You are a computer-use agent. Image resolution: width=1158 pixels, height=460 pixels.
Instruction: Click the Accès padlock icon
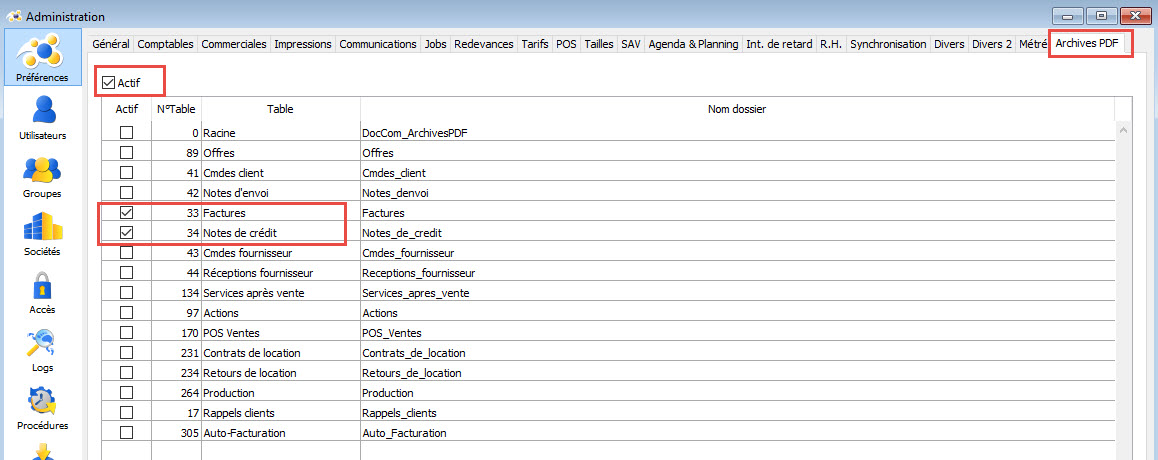point(42,290)
